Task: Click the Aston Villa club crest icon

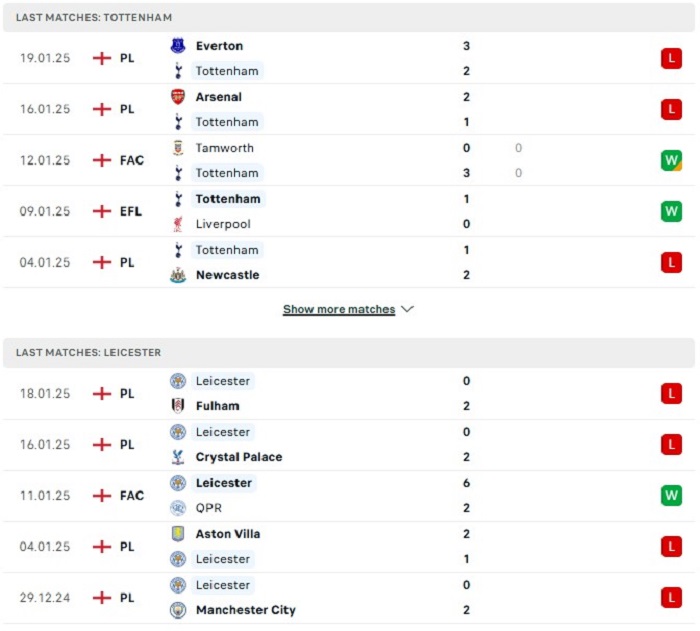Action: 178,534
